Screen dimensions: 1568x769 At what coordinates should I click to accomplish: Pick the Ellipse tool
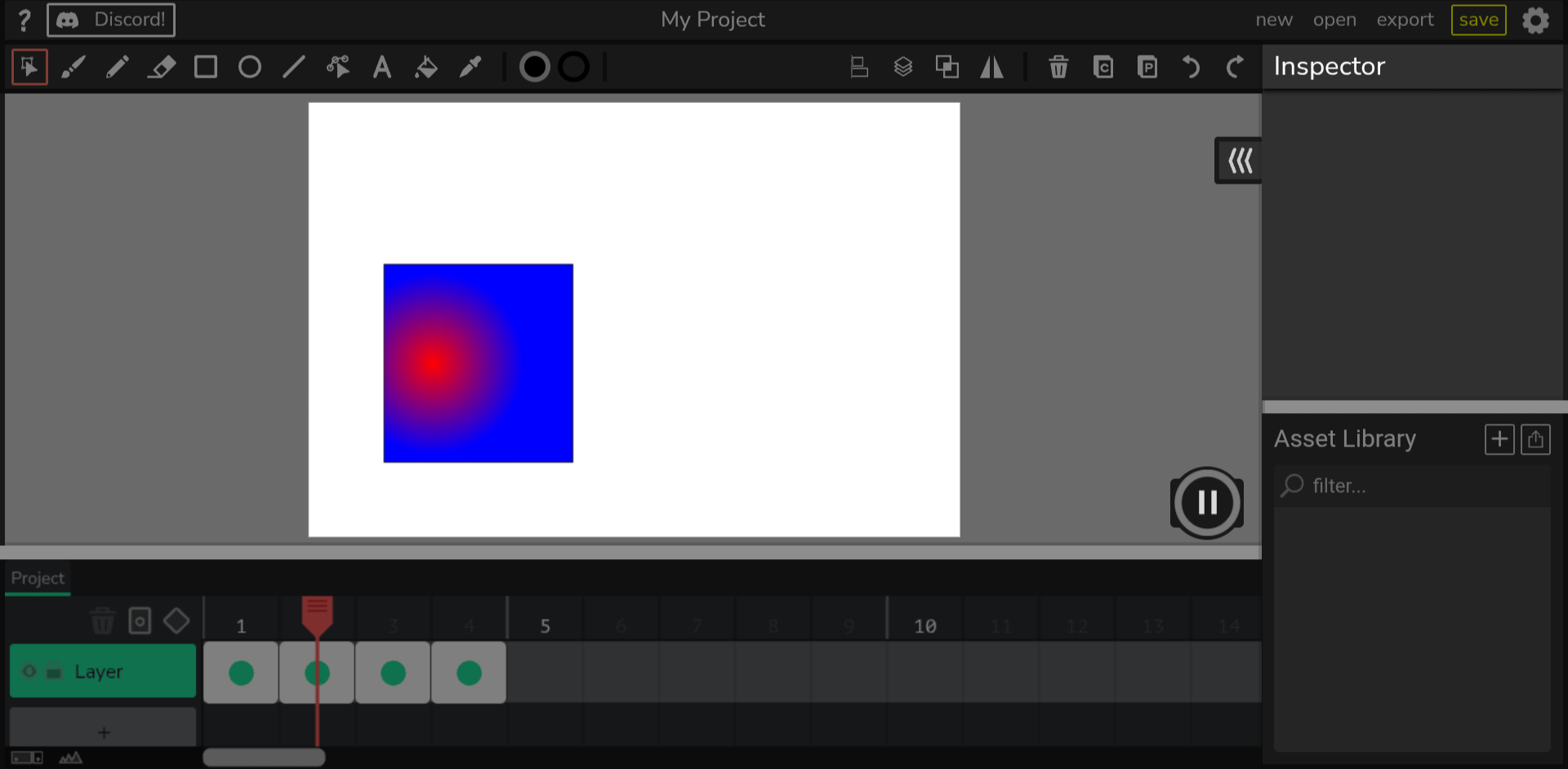[x=250, y=67]
